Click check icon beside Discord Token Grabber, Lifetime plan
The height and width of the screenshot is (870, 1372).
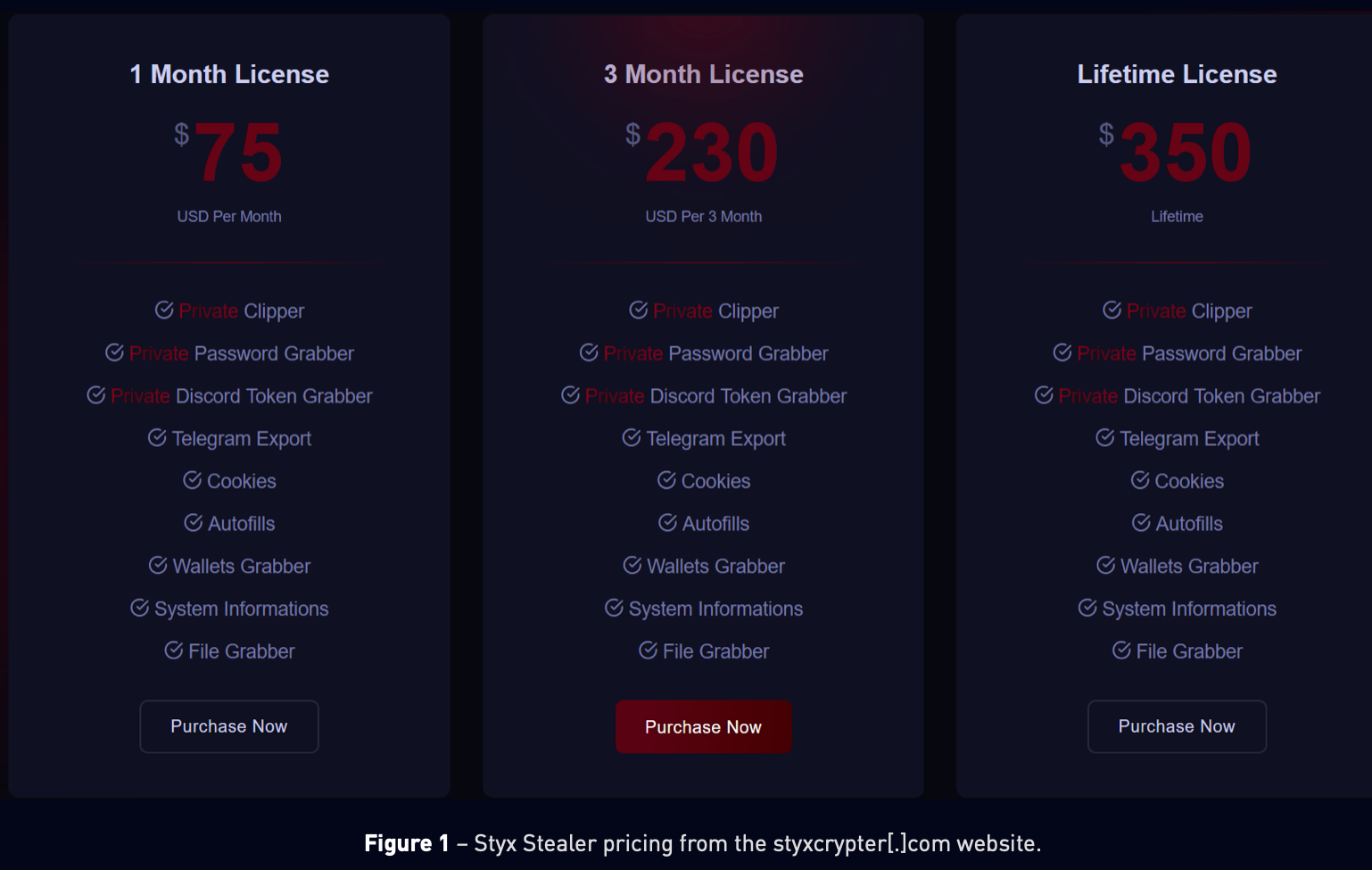(x=1044, y=394)
